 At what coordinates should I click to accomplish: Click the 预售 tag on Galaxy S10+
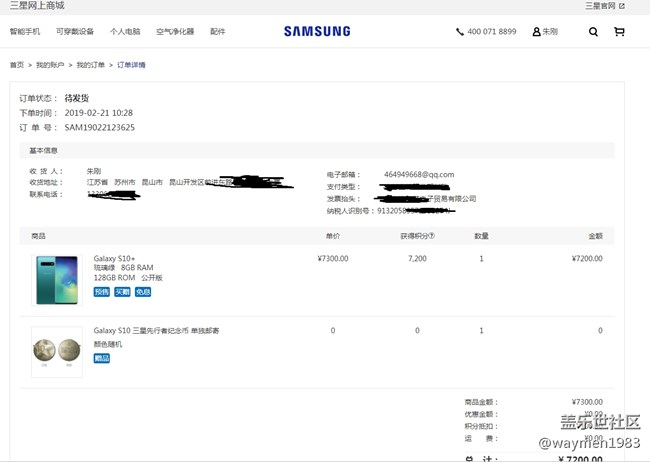coord(102,292)
